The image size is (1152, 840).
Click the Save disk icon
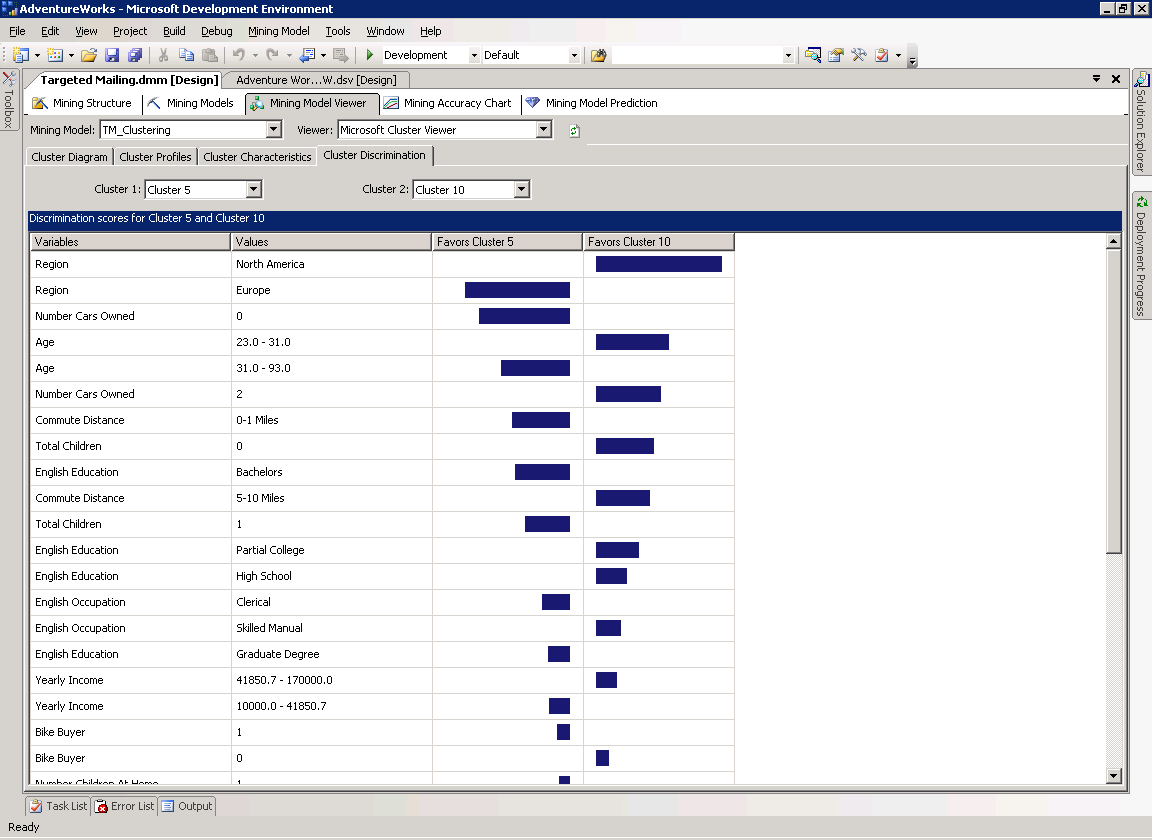tap(112, 55)
